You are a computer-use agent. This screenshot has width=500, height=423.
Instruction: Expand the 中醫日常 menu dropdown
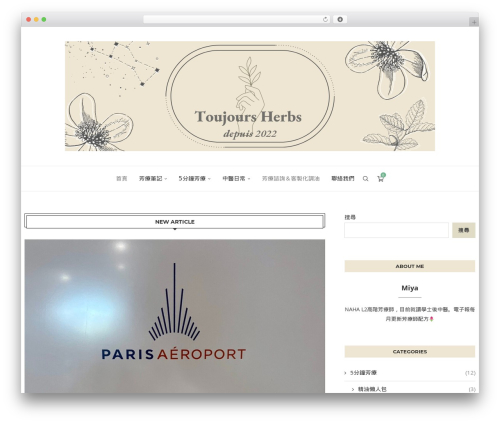(236, 179)
